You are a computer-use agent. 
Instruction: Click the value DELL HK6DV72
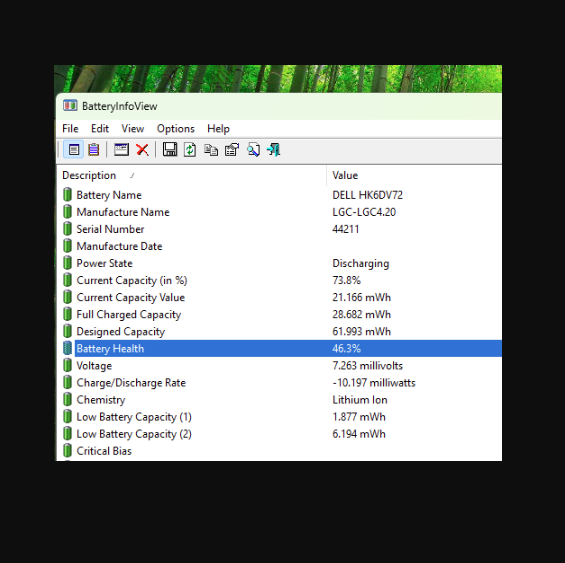tap(368, 195)
